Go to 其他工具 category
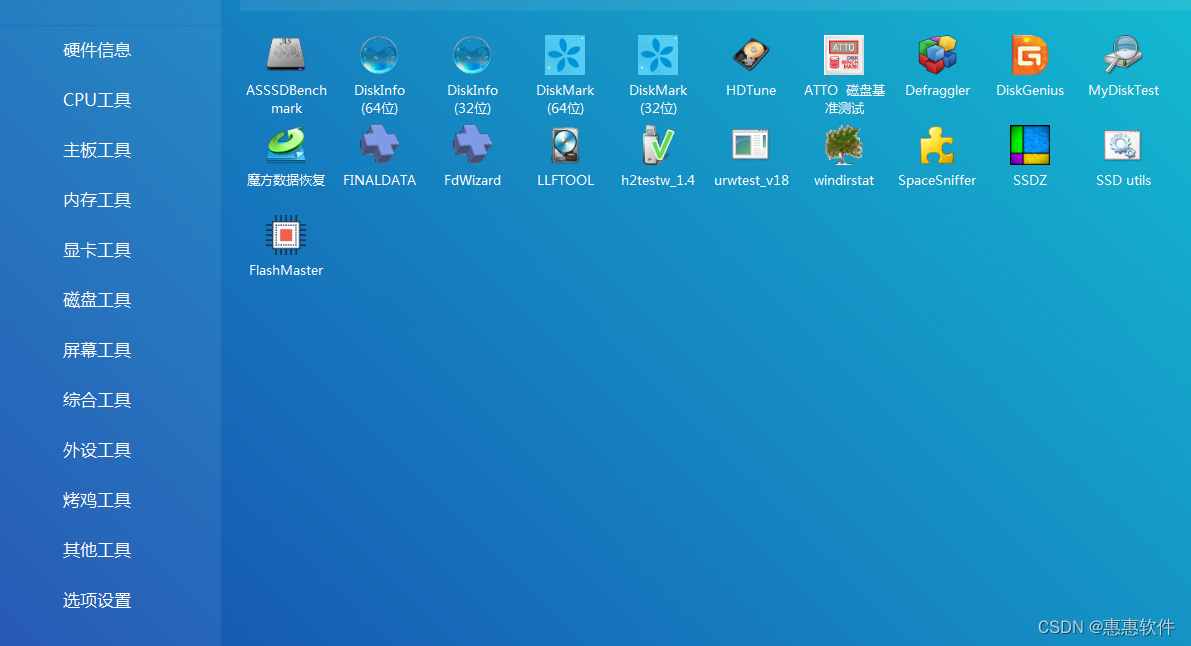Screen dimensions: 1191x646 pyautogui.click(x=97, y=550)
